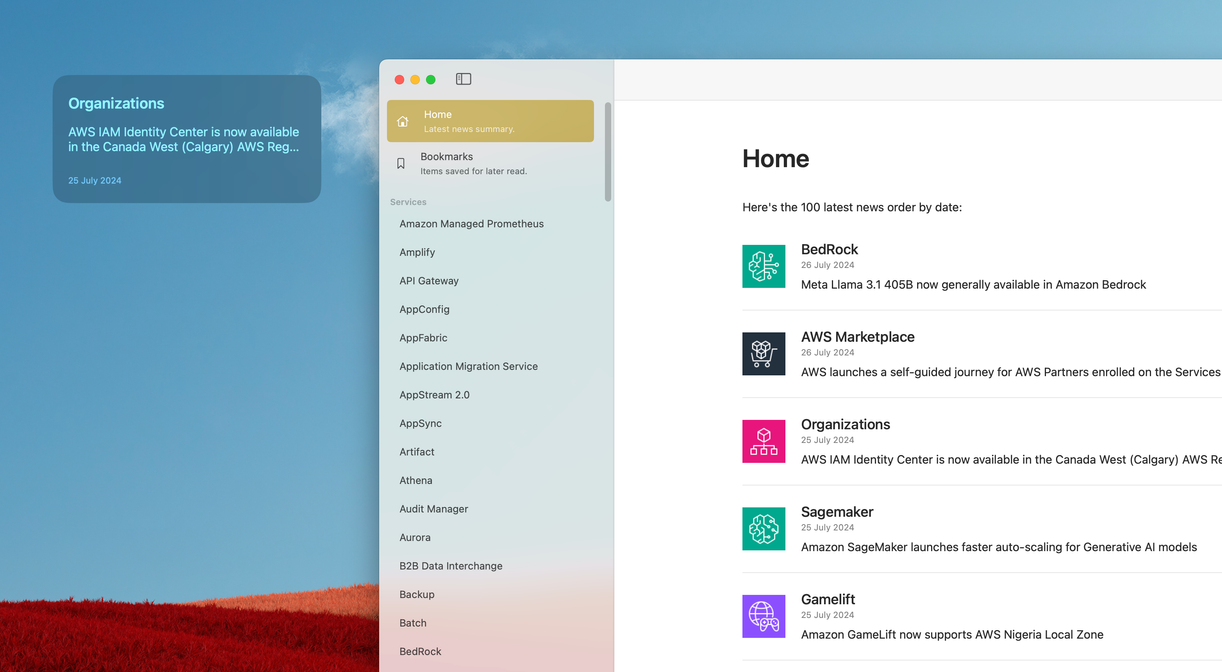Click the Gamelift purple globe icon
1222x672 pixels.
pyautogui.click(x=763, y=616)
